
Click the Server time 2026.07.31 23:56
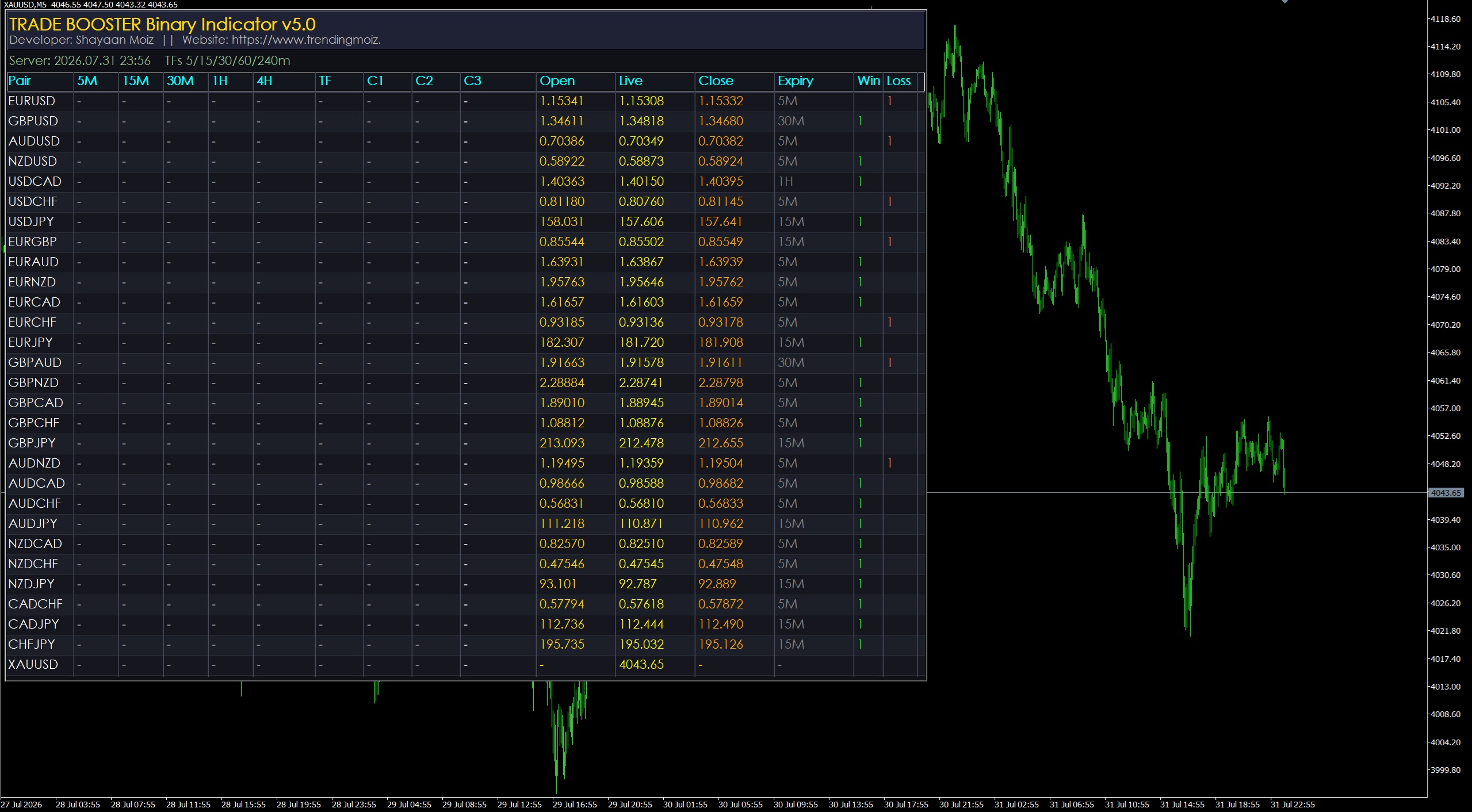click(x=79, y=60)
